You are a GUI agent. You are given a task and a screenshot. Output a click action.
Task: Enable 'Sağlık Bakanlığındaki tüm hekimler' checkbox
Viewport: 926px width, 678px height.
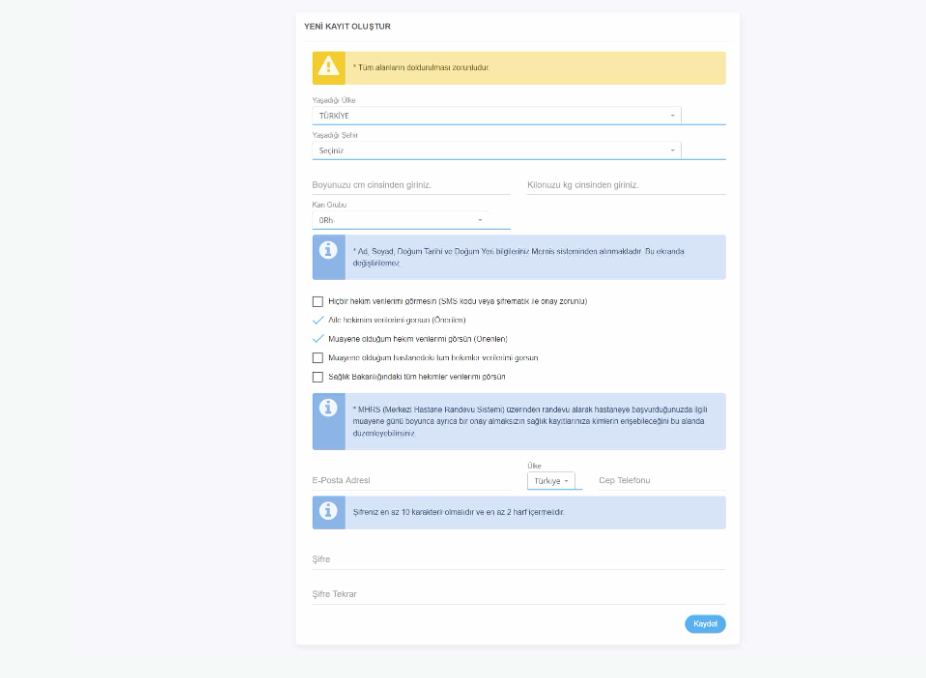(x=318, y=377)
